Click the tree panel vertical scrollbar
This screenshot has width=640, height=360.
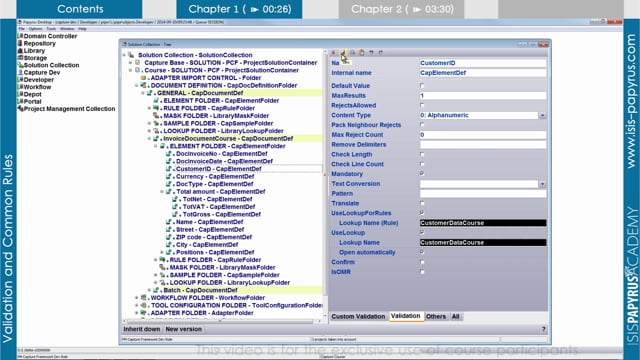[325, 184]
